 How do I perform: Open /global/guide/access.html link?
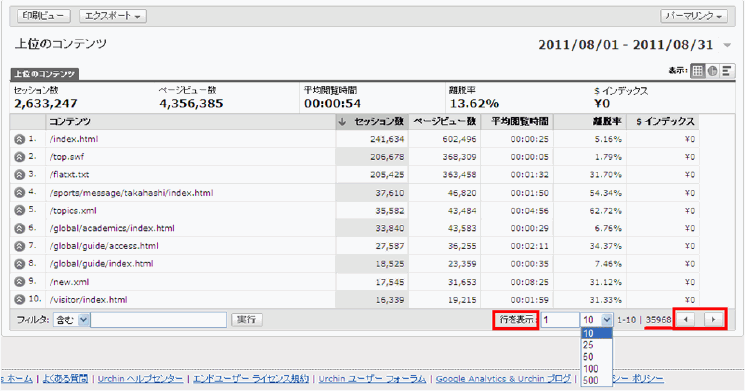click(x=104, y=246)
